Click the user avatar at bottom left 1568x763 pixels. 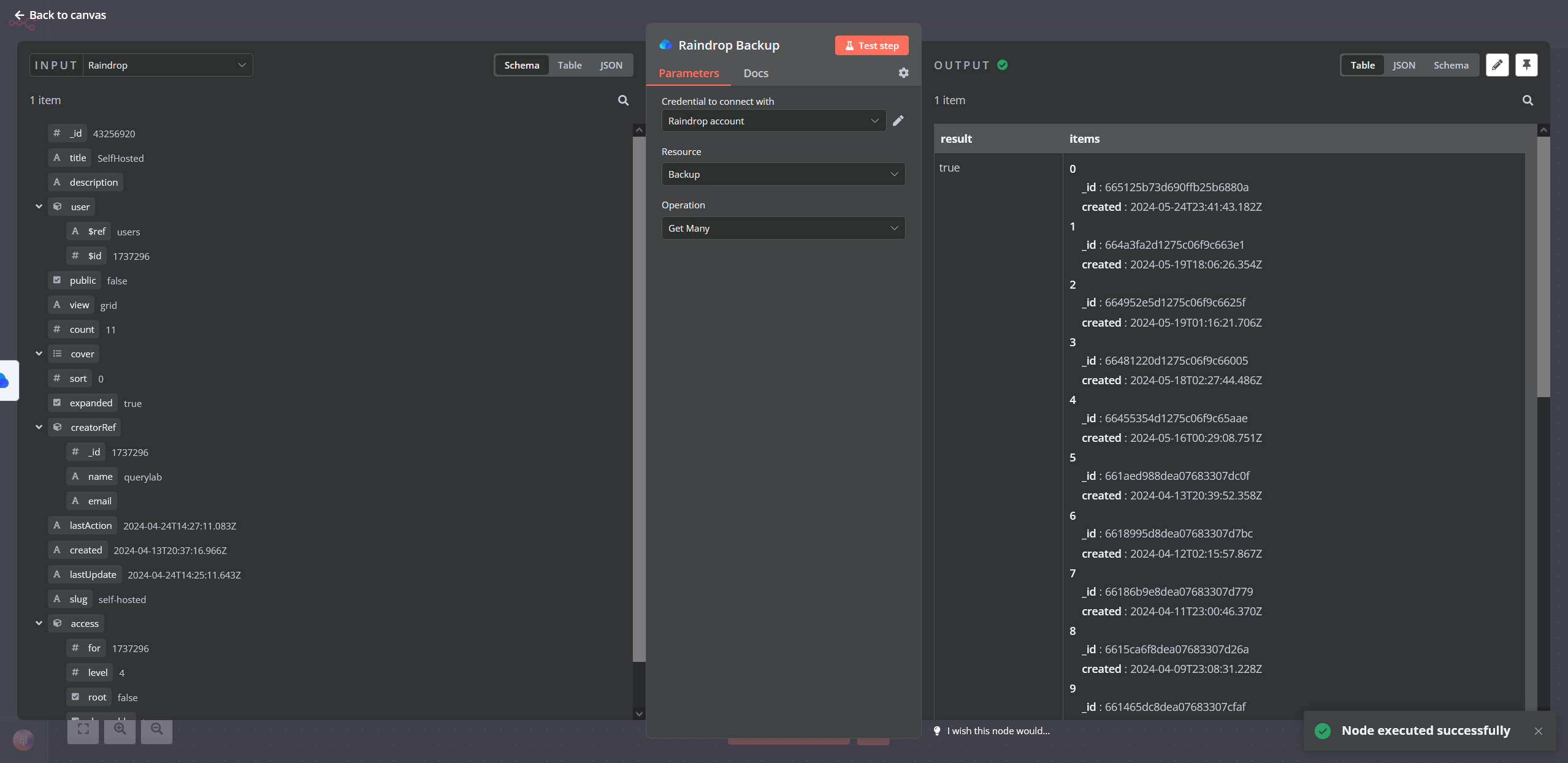tap(23, 740)
